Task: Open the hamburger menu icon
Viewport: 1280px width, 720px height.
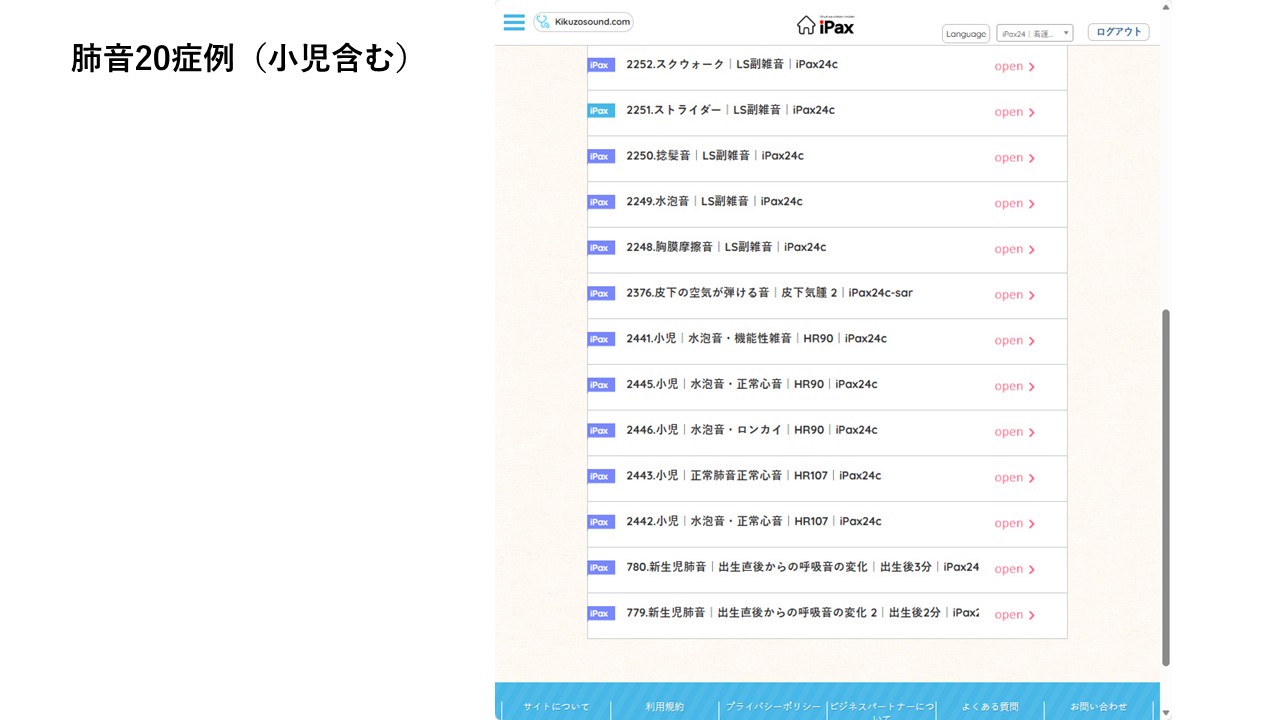Action: click(x=514, y=22)
